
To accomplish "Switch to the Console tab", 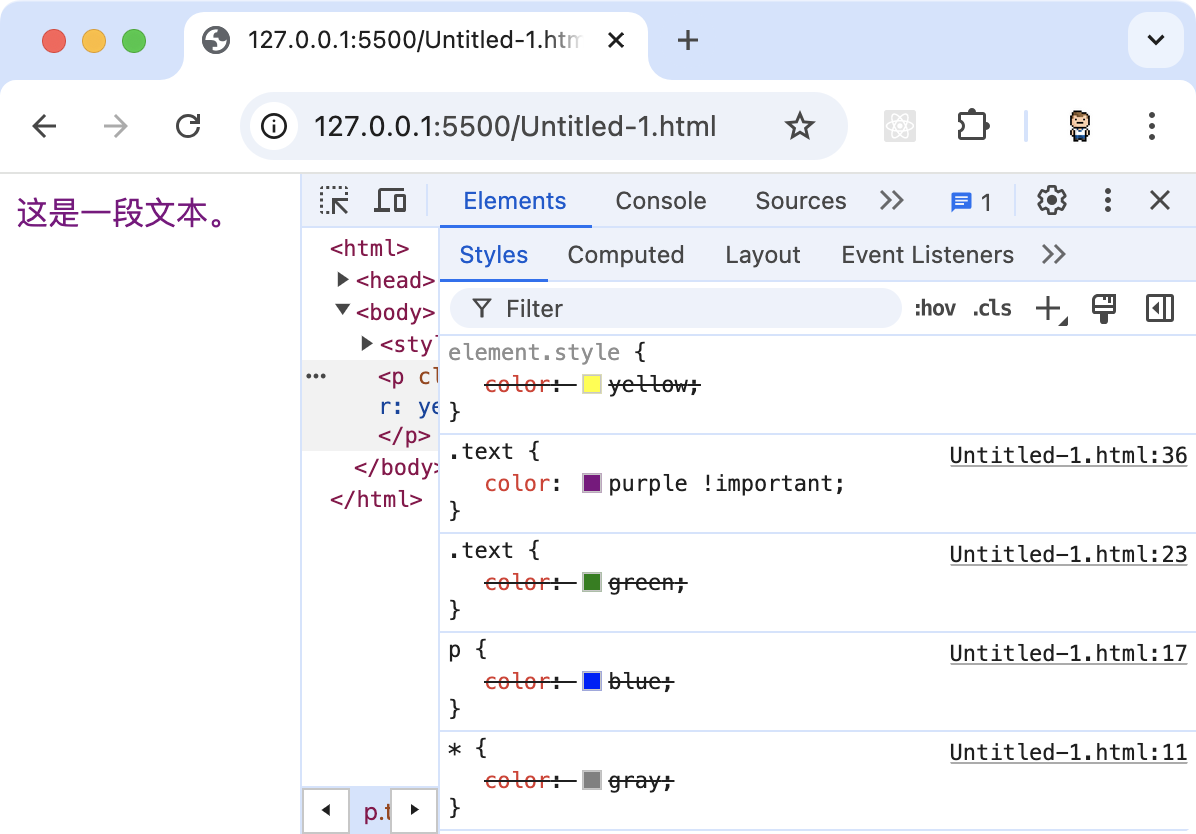I will pyautogui.click(x=660, y=201).
